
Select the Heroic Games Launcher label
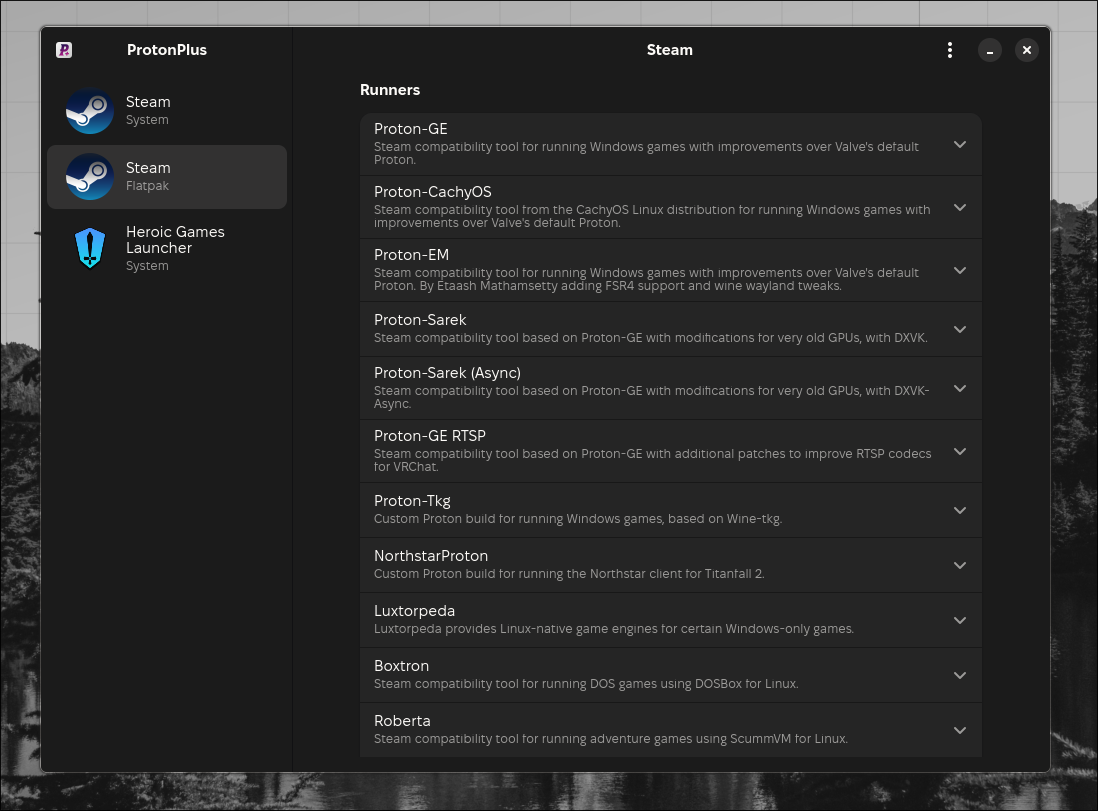pos(175,240)
